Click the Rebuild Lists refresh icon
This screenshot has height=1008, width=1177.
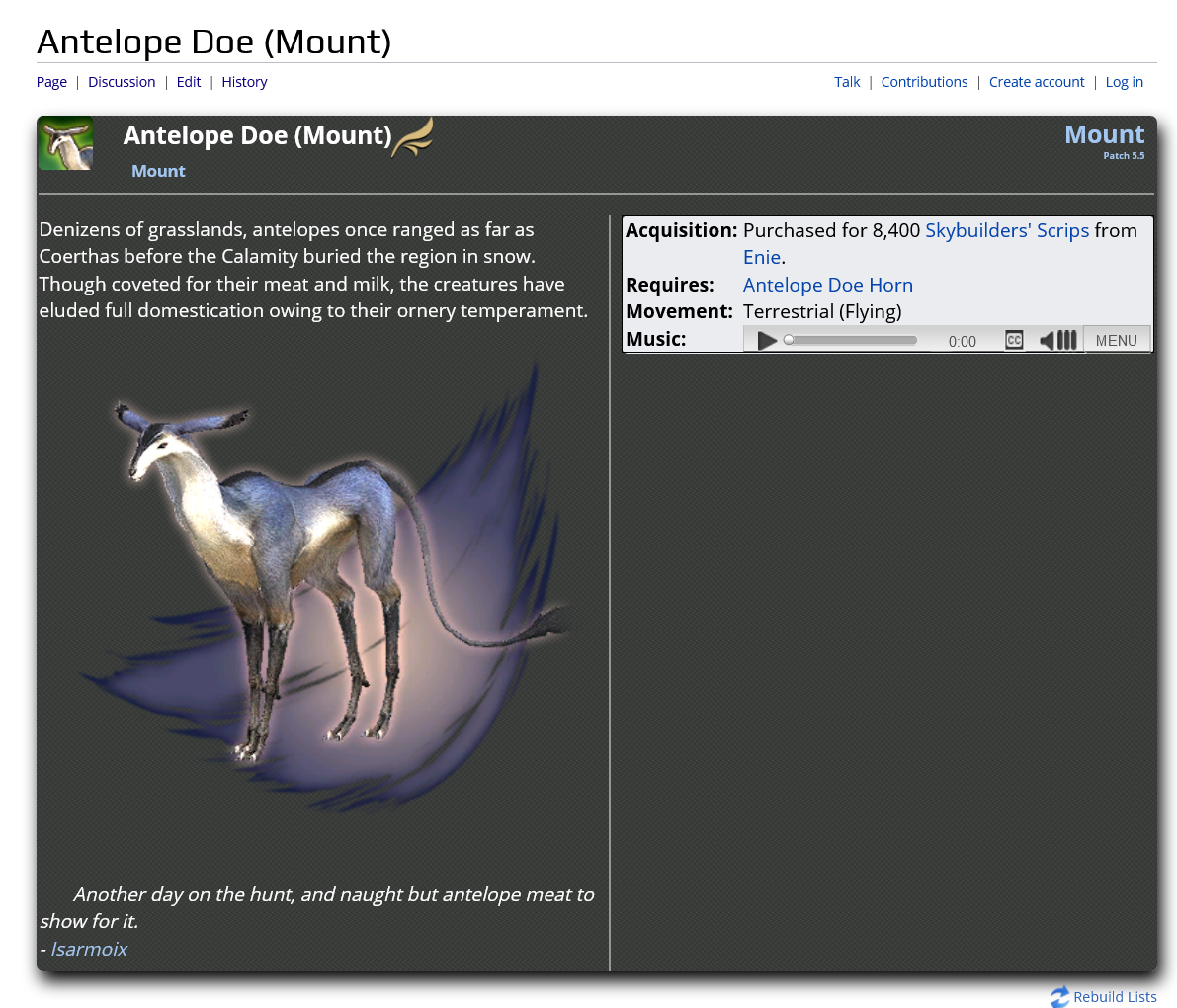coord(1059,996)
